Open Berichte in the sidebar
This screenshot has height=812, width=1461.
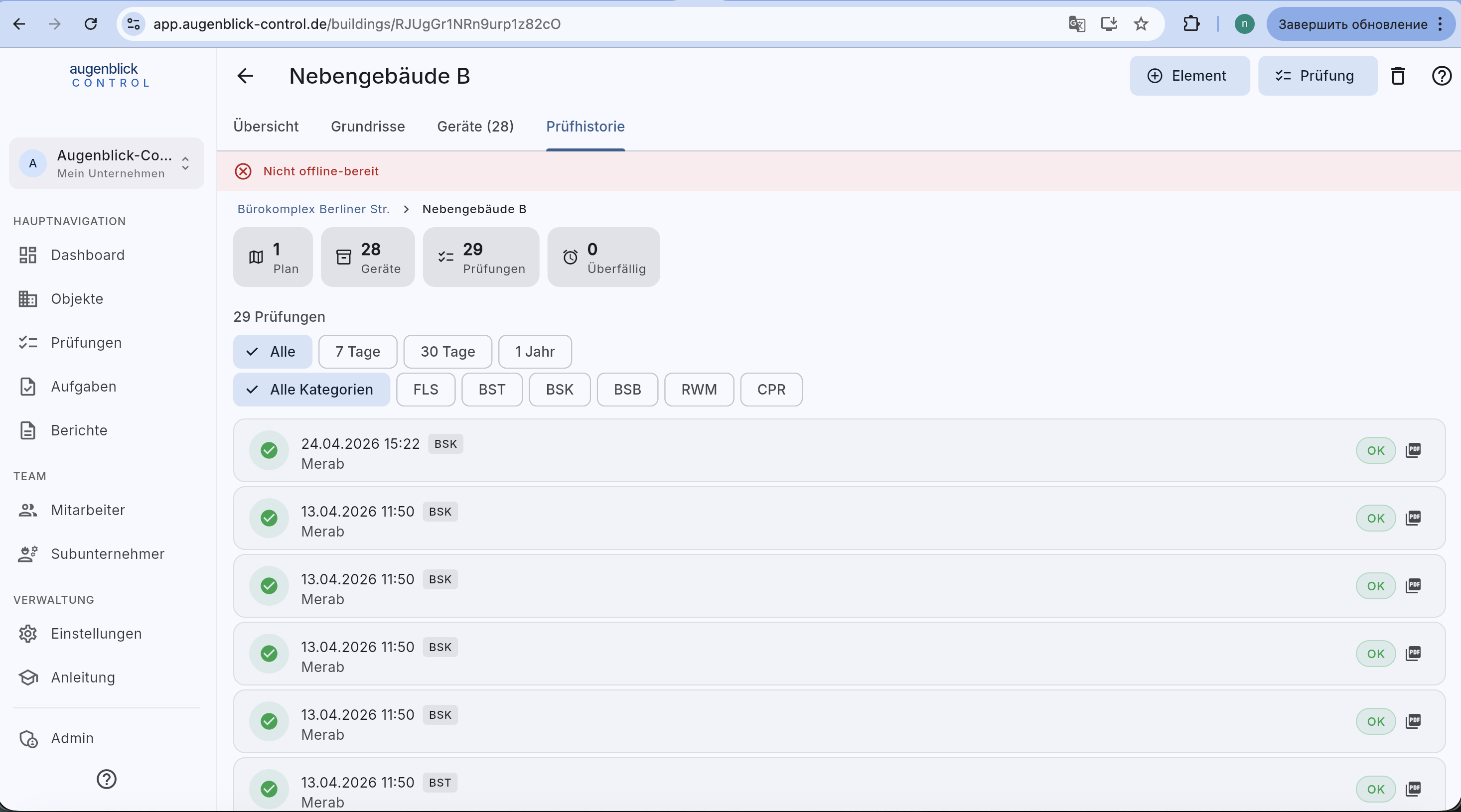pos(107,430)
